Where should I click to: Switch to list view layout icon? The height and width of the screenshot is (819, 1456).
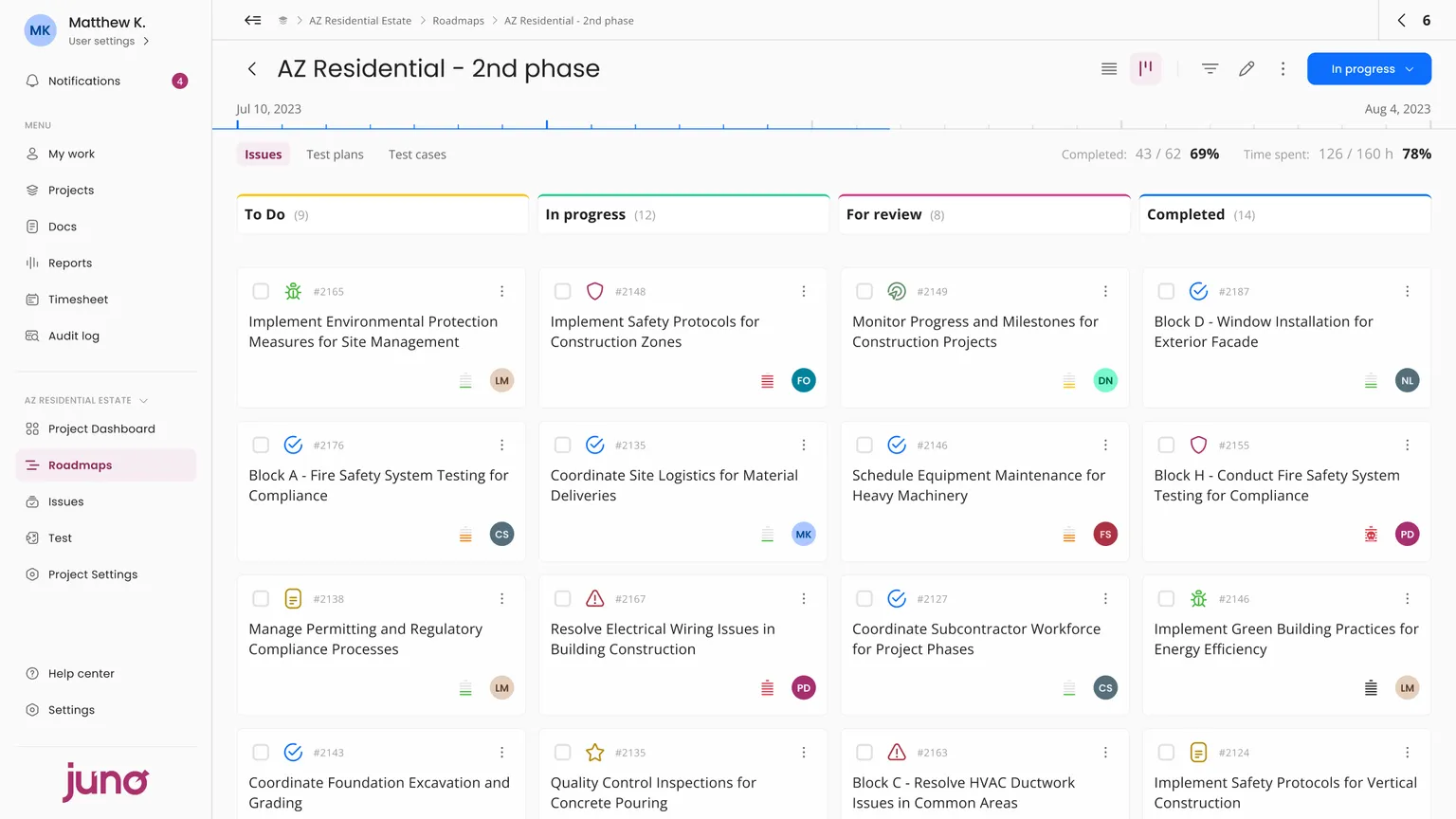point(1109,69)
